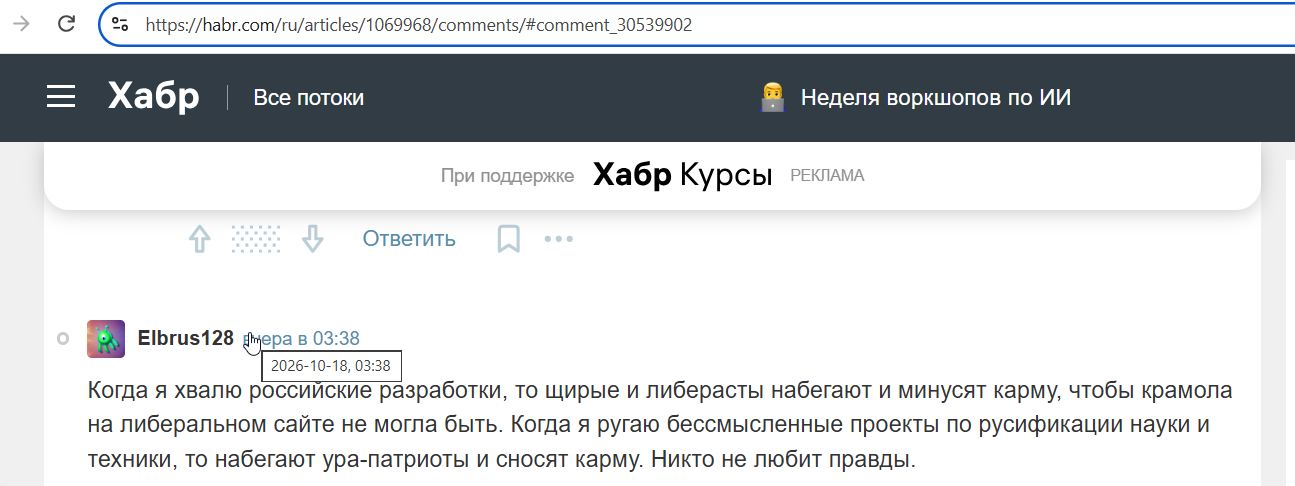
Task: Open the Все потоки selector
Action: pyautogui.click(x=309, y=98)
